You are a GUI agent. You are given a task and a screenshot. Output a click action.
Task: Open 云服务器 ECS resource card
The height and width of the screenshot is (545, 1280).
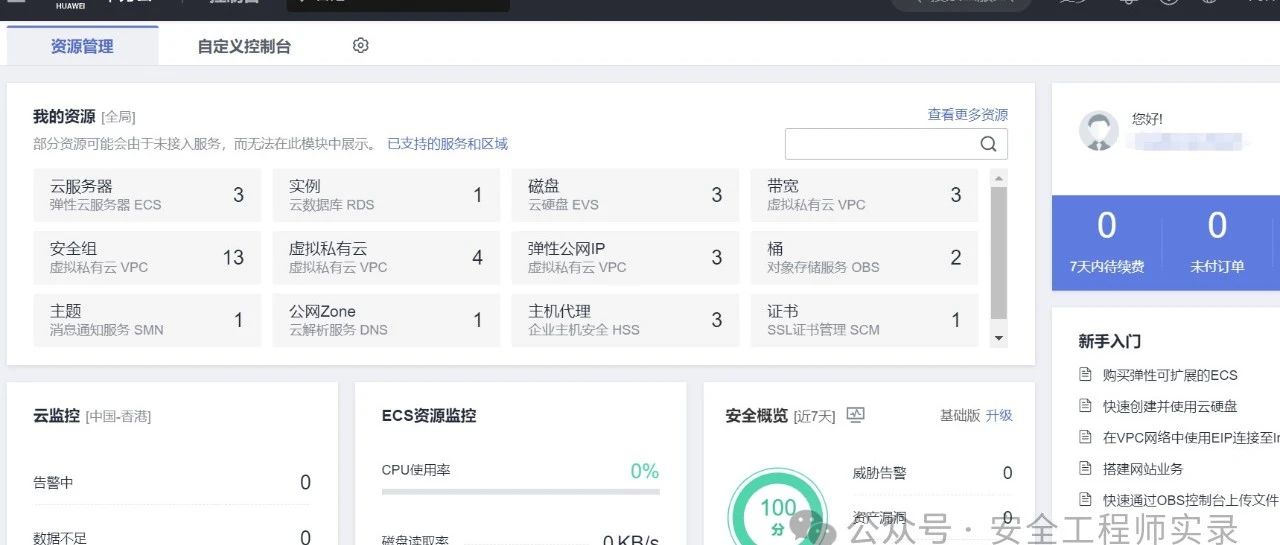coord(147,195)
